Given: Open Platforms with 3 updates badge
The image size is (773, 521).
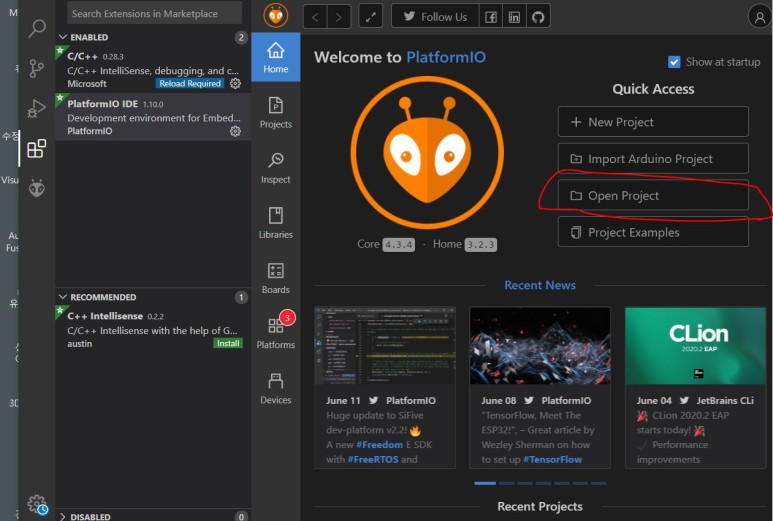Looking at the screenshot, I should (276, 332).
